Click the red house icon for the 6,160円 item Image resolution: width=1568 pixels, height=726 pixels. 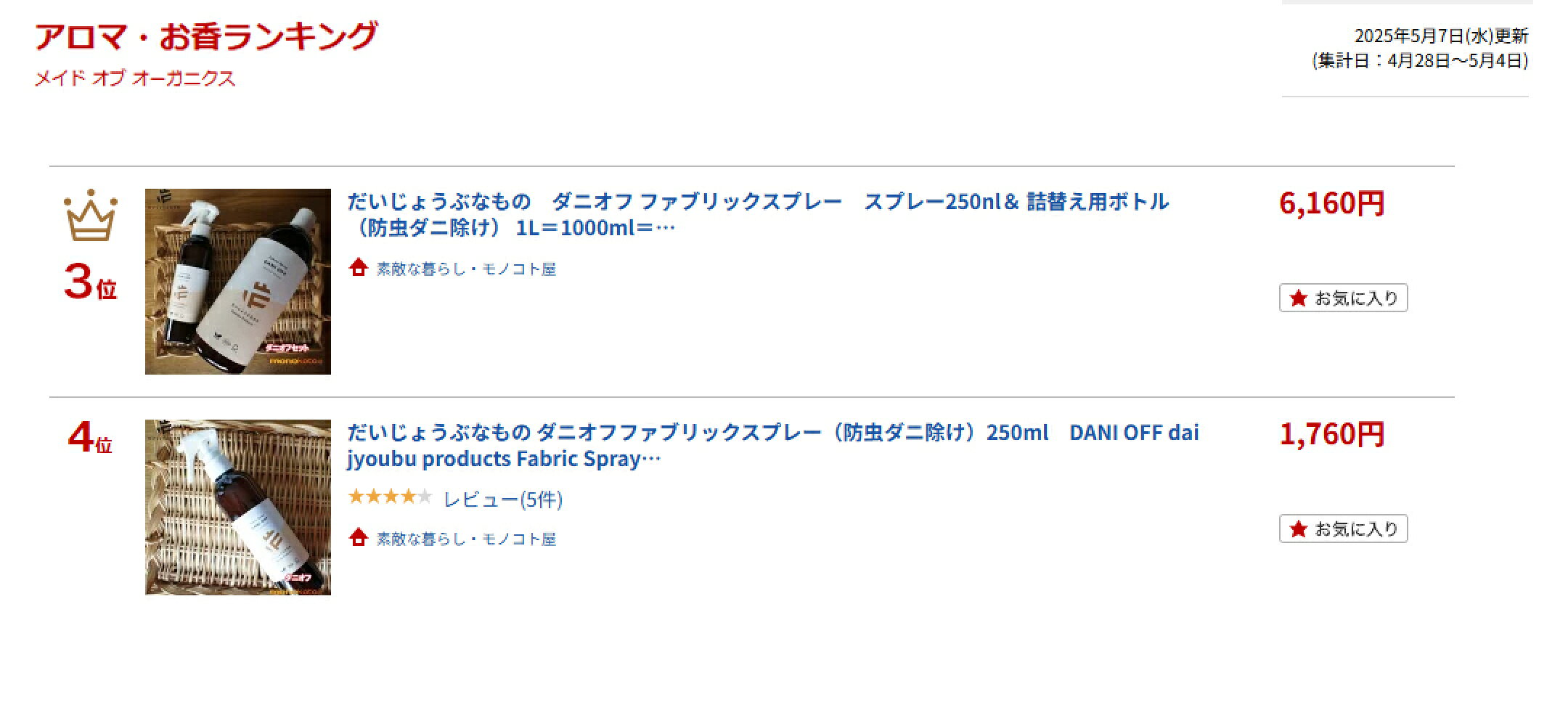[x=358, y=268]
